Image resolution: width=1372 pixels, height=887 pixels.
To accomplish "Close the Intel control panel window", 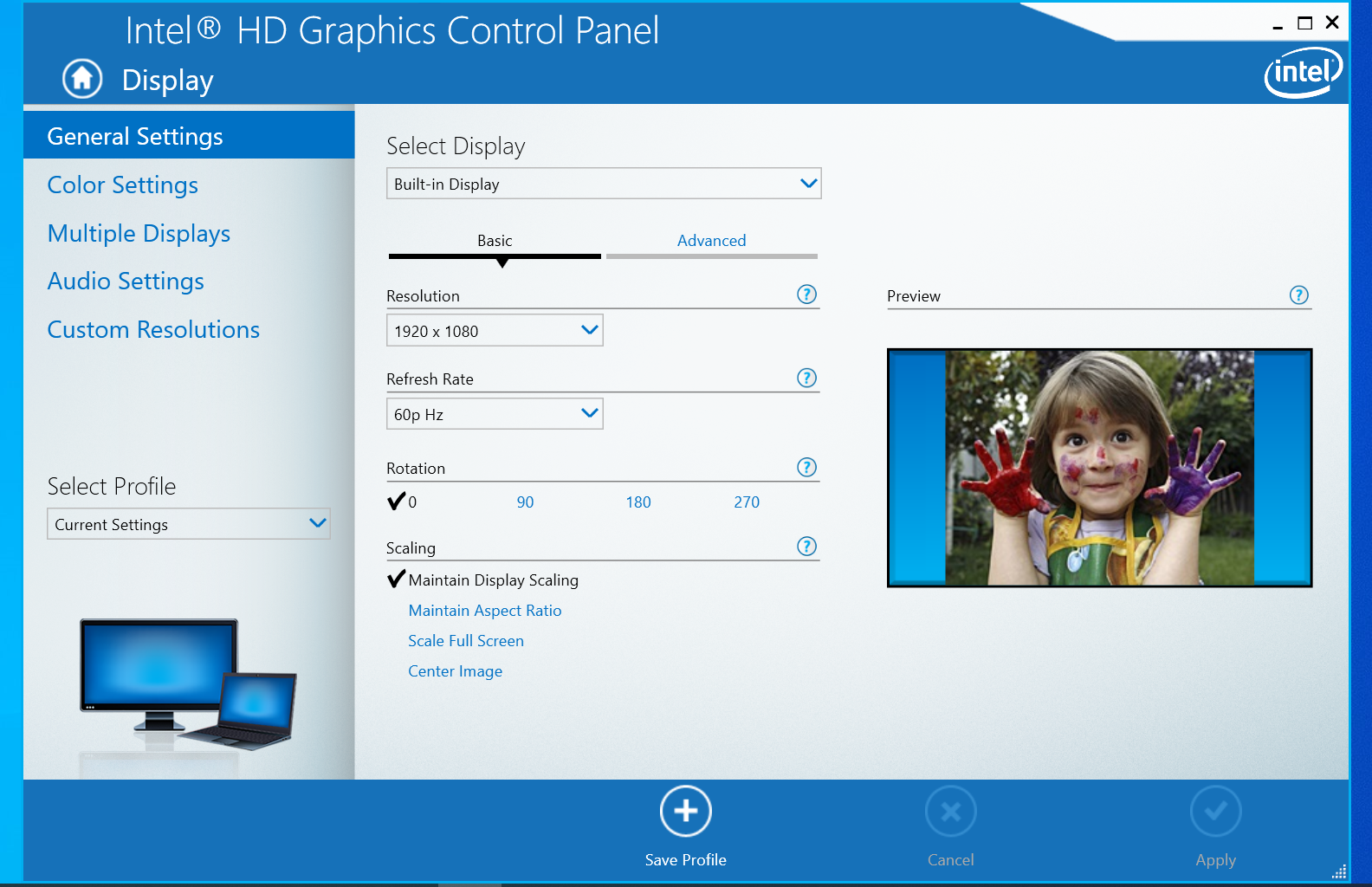I will 1332,23.
